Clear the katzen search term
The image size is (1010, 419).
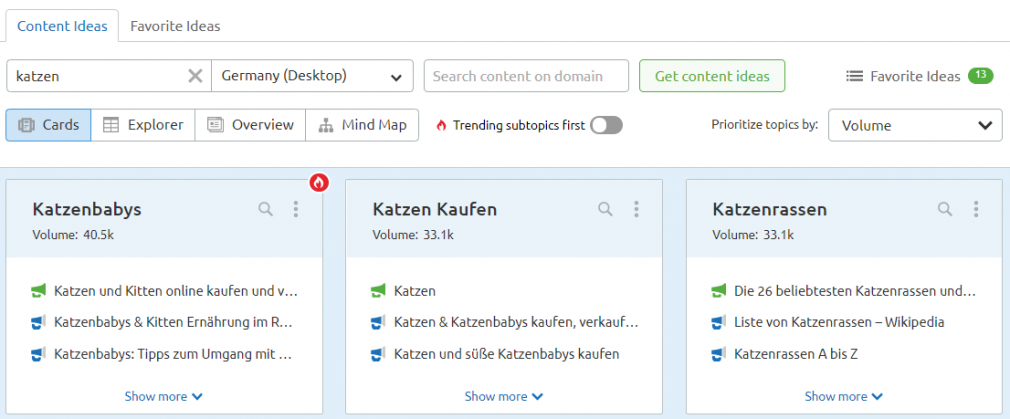[195, 76]
